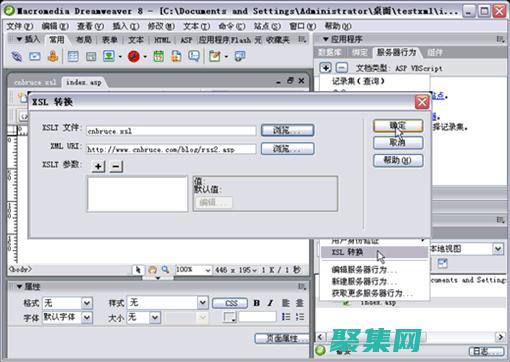This screenshot has height=362, width=510.
Task: Open the CSS button in Properties
Action: (x=230, y=303)
